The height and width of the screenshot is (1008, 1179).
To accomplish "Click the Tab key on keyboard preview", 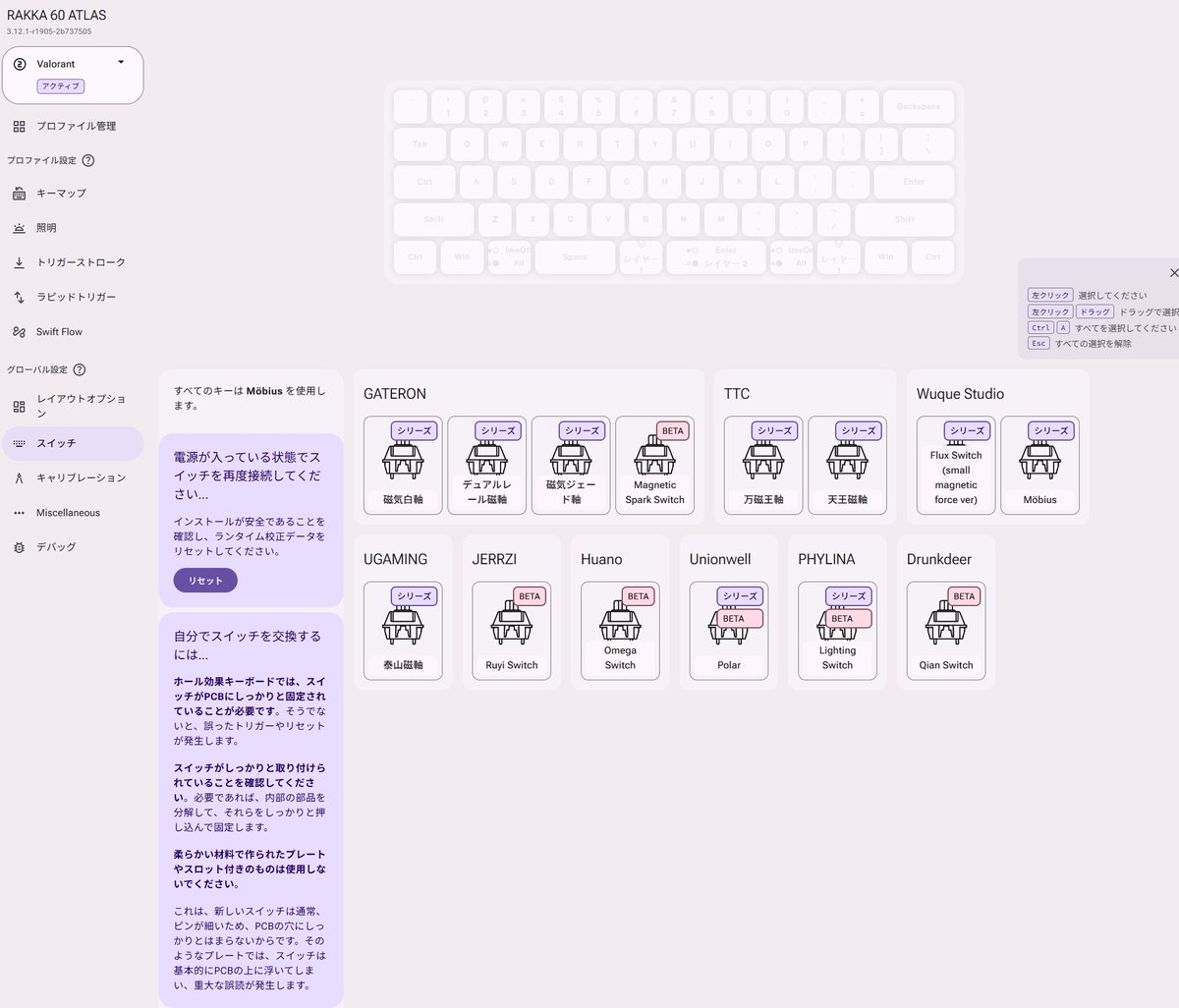I will pyautogui.click(x=420, y=144).
